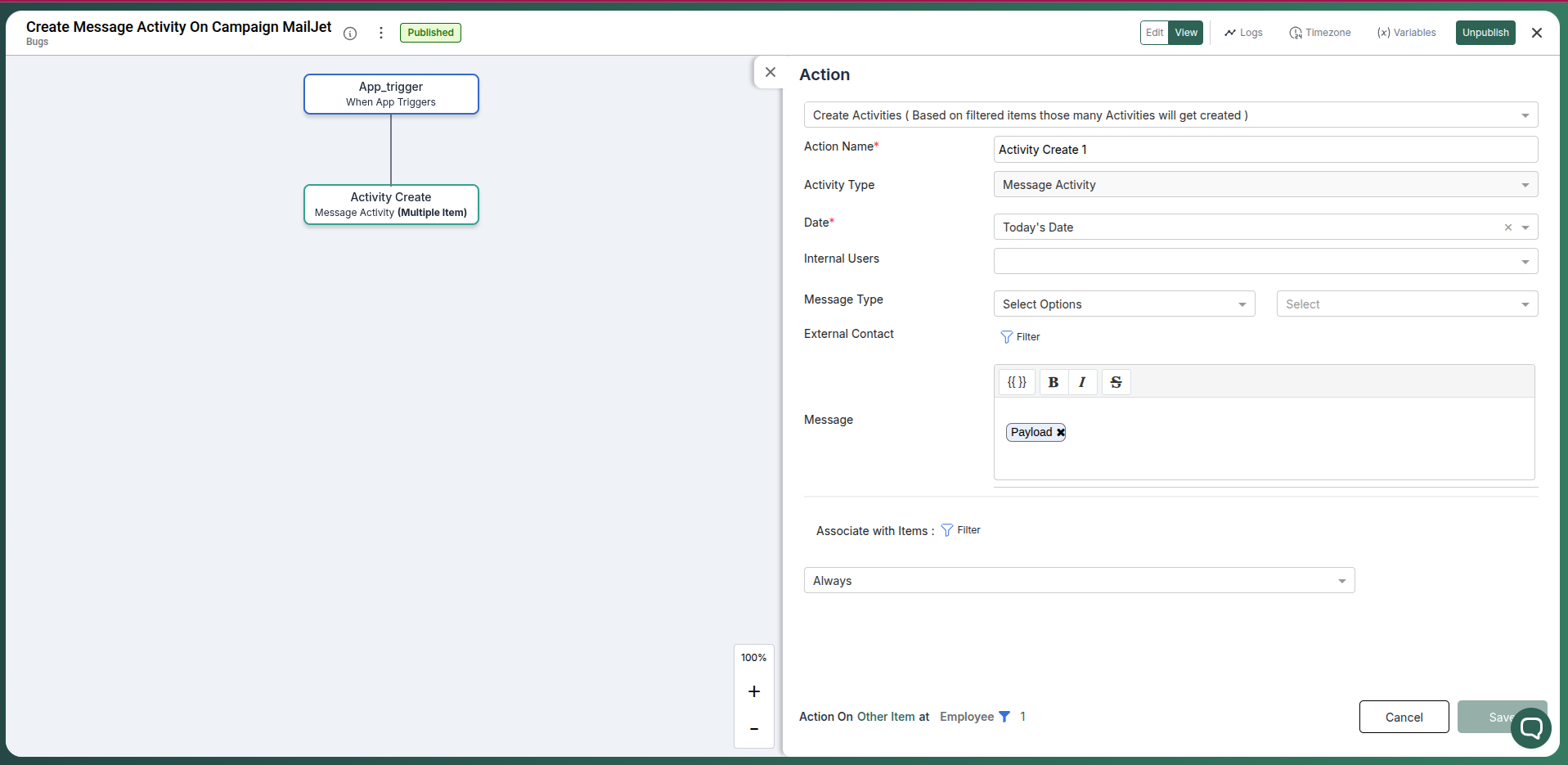Click the Employee filter funnel icon
Image resolution: width=1568 pixels, height=765 pixels.
coord(1004,717)
